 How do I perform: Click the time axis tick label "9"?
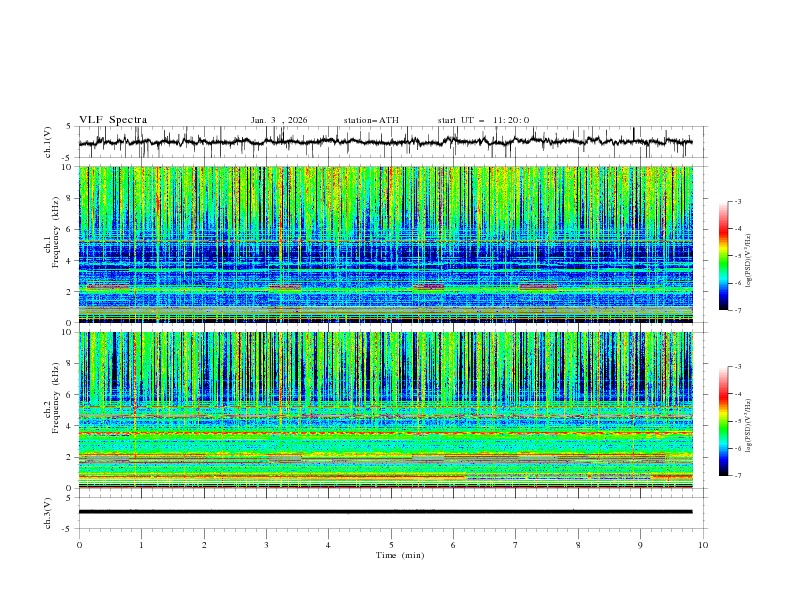[640, 545]
